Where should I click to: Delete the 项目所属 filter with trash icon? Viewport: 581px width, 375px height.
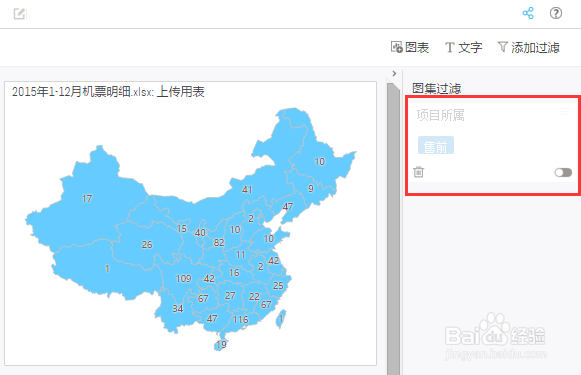coord(419,172)
